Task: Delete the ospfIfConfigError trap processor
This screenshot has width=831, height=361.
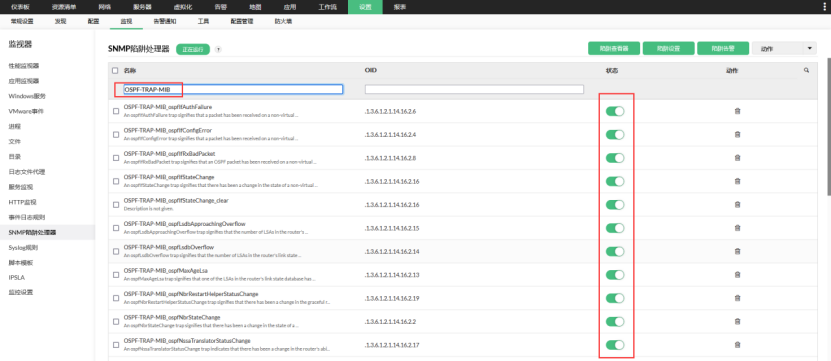Action: (x=737, y=135)
